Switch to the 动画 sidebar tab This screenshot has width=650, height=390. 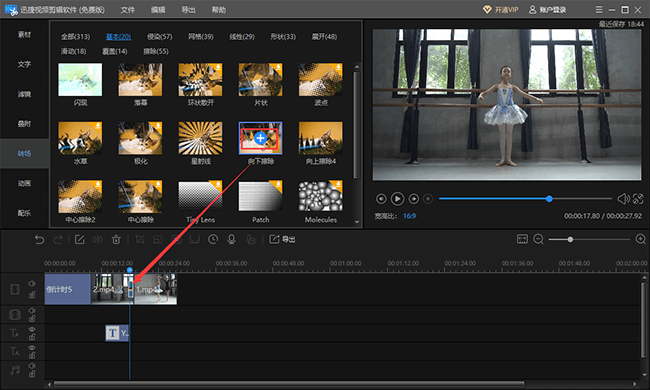pyautogui.click(x=24, y=183)
